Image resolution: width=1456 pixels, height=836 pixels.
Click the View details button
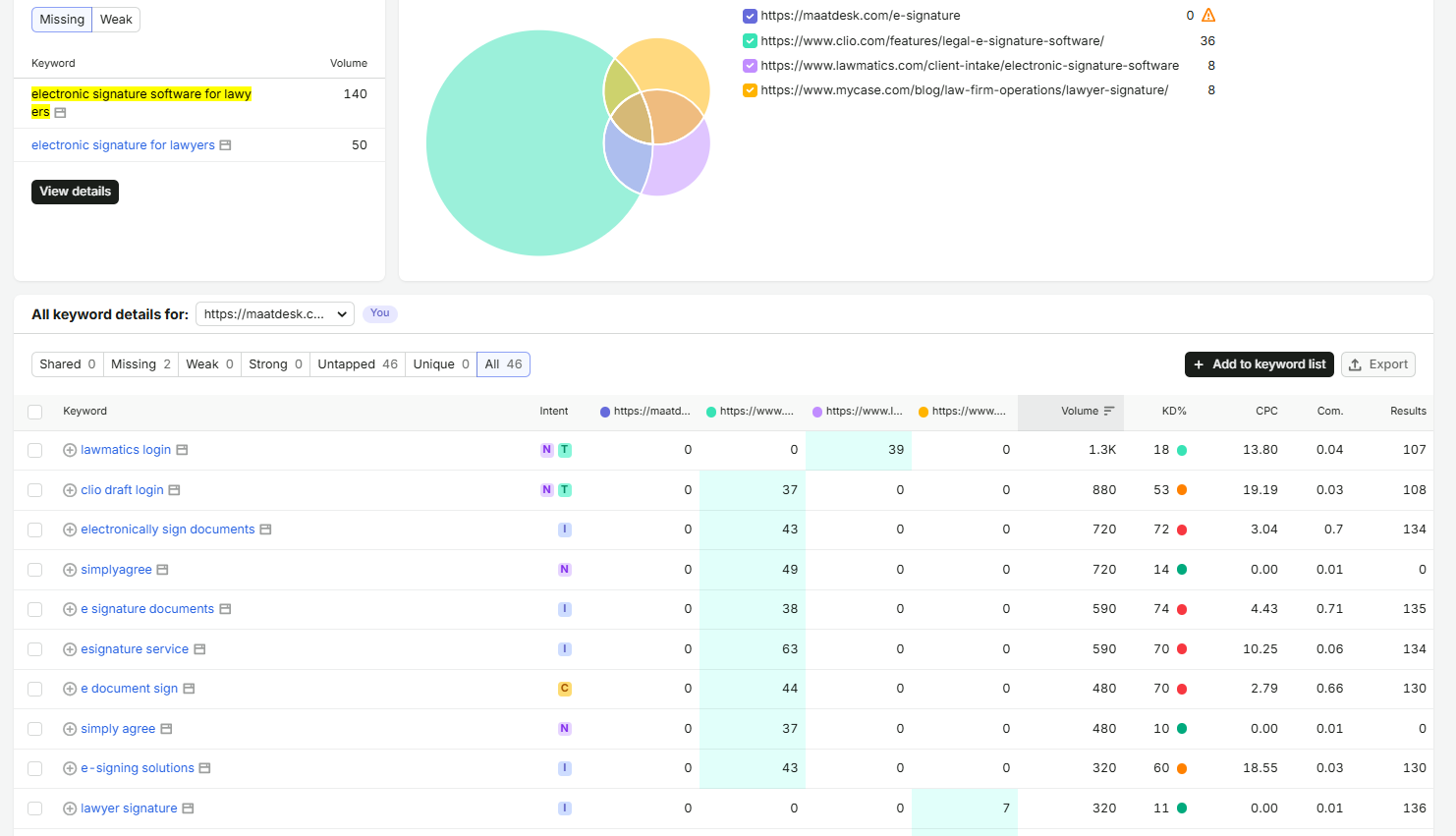[75, 192]
